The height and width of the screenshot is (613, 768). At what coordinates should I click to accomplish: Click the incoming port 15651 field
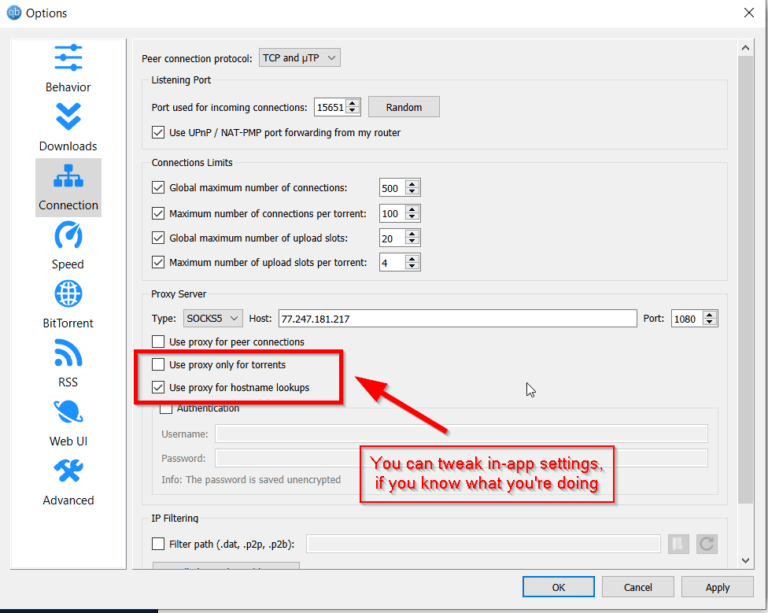(x=331, y=107)
